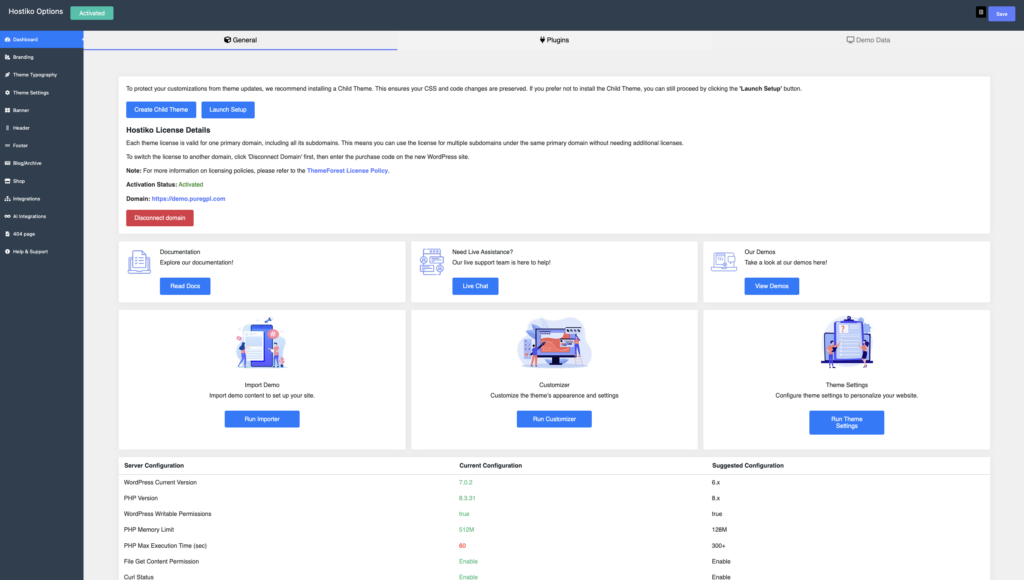The height and width of the screenshot is (580, 1024).
Task: Open Dashboard in the sidebar
Action: (41, 39)
